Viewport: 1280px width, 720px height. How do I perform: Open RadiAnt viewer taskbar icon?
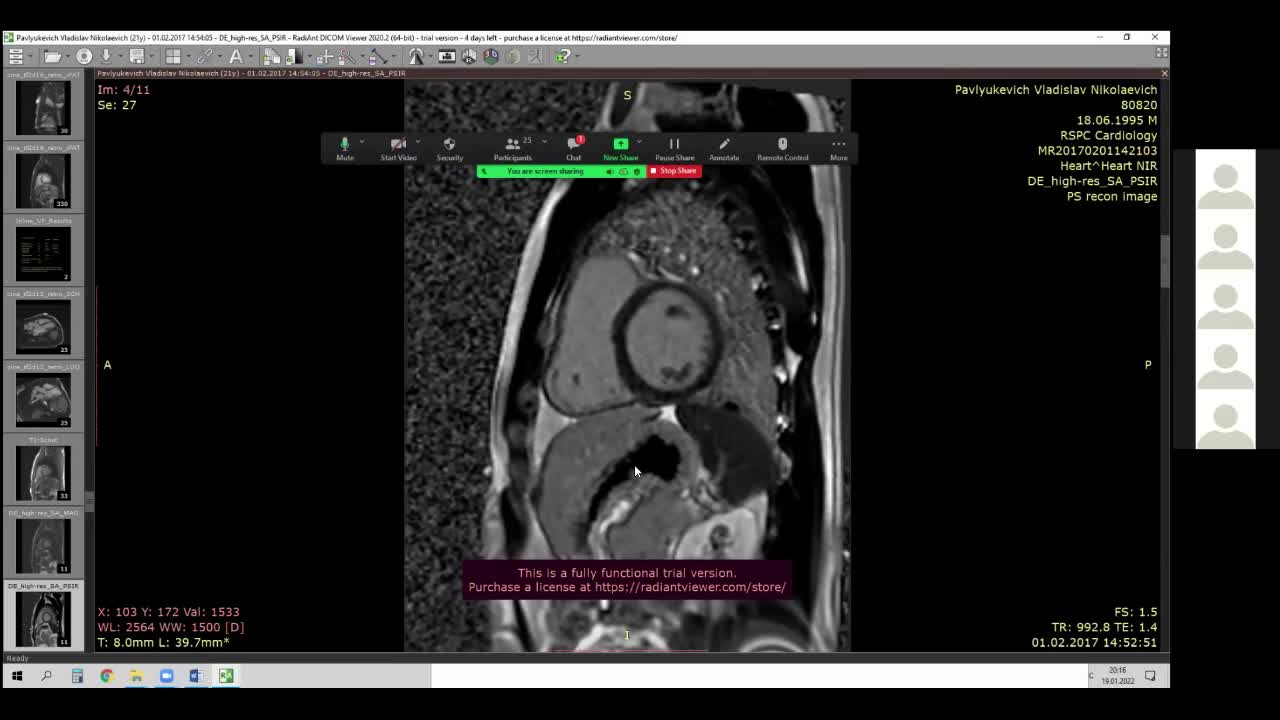coord(226,676)
